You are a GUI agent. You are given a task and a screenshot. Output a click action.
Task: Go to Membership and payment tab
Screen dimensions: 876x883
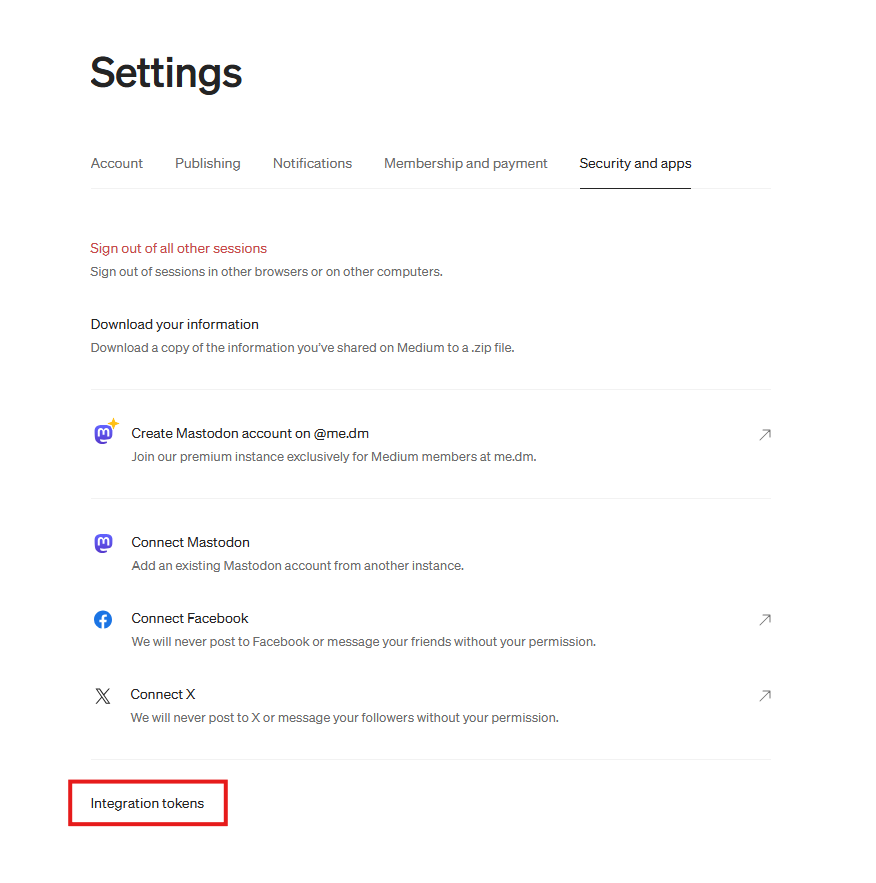(x=466, y=163)
